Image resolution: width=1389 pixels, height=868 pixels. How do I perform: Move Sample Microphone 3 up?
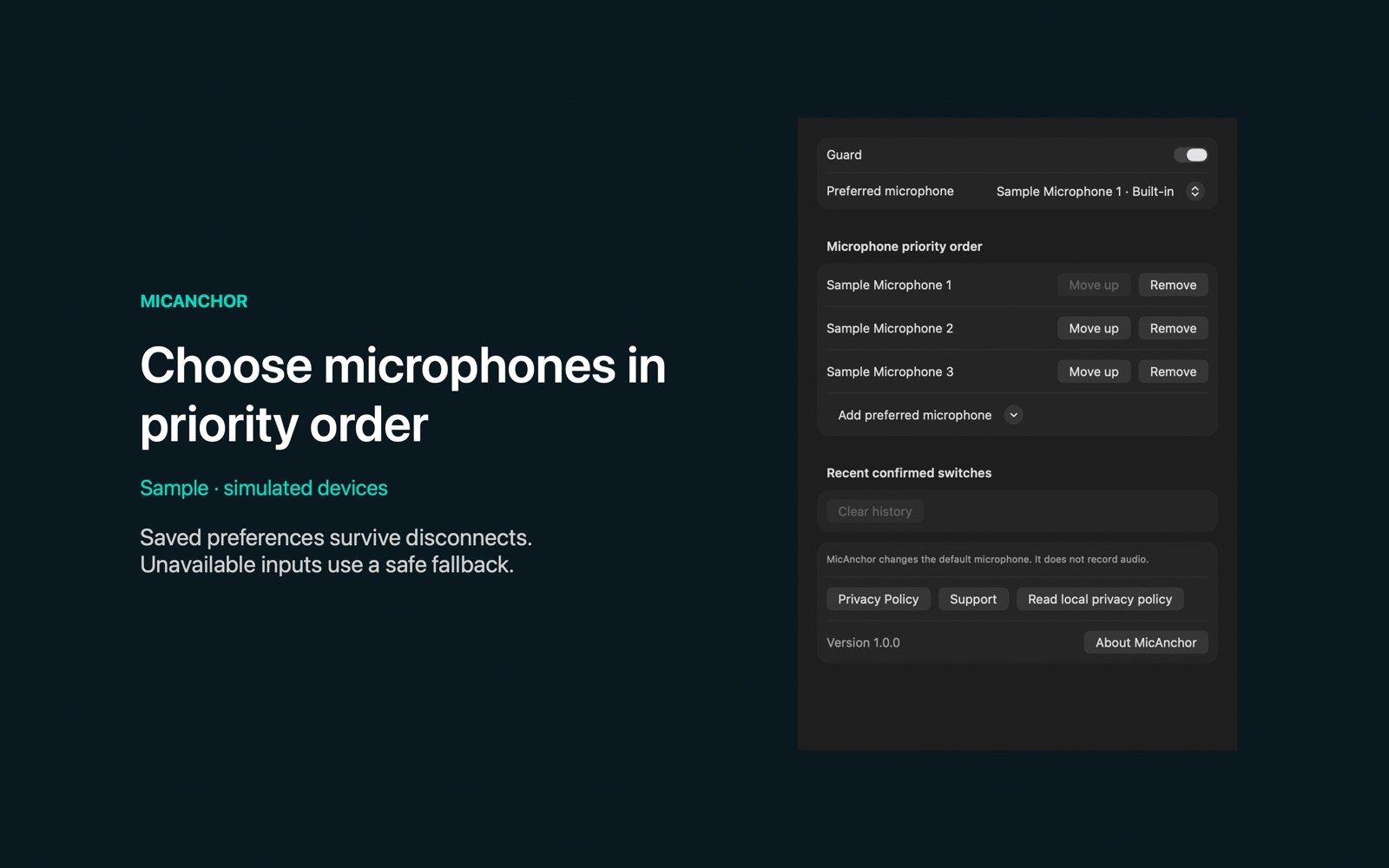pos(1094,372)
